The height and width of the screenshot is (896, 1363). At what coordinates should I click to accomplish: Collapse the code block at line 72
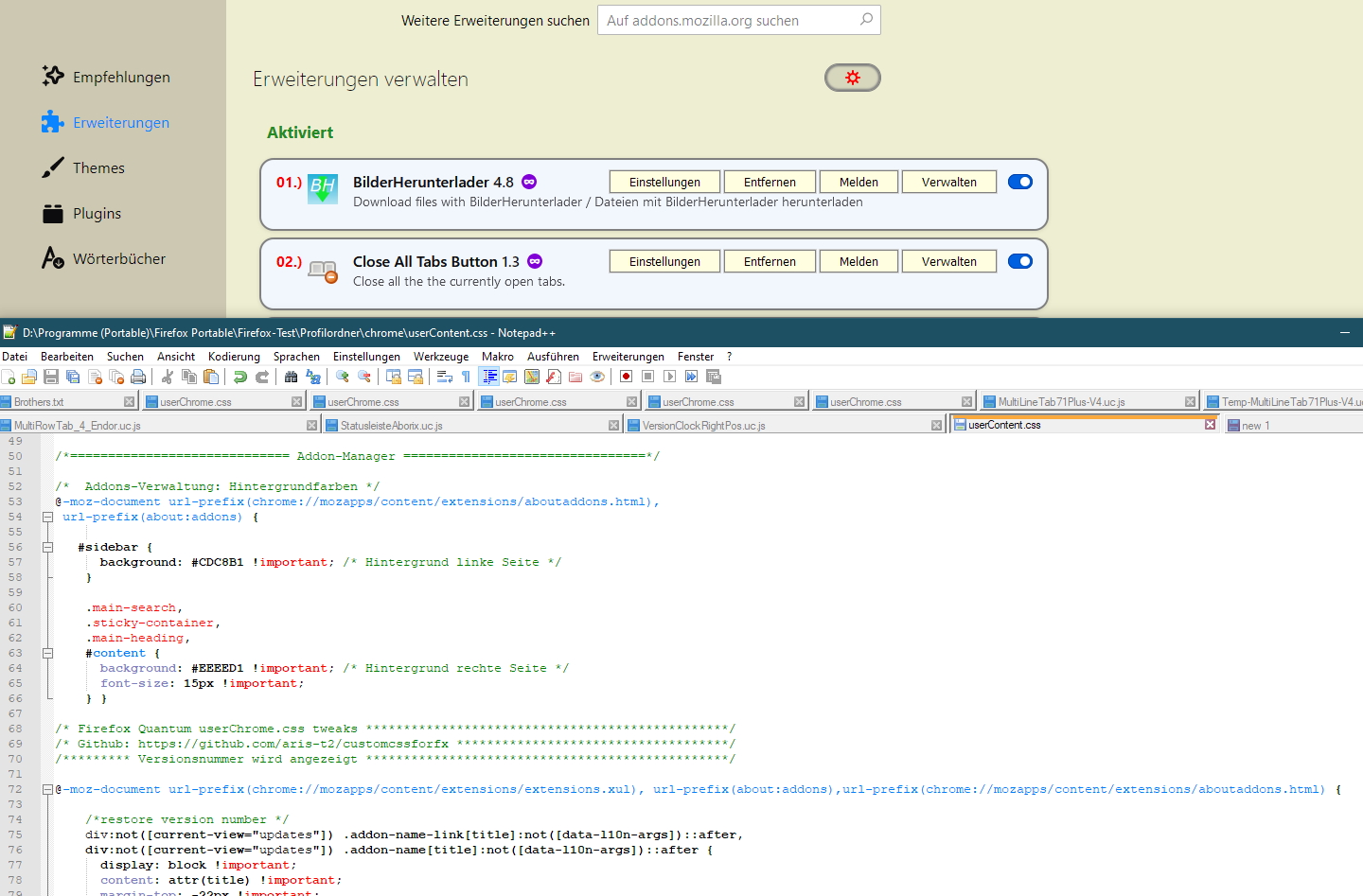pos(47,789)
